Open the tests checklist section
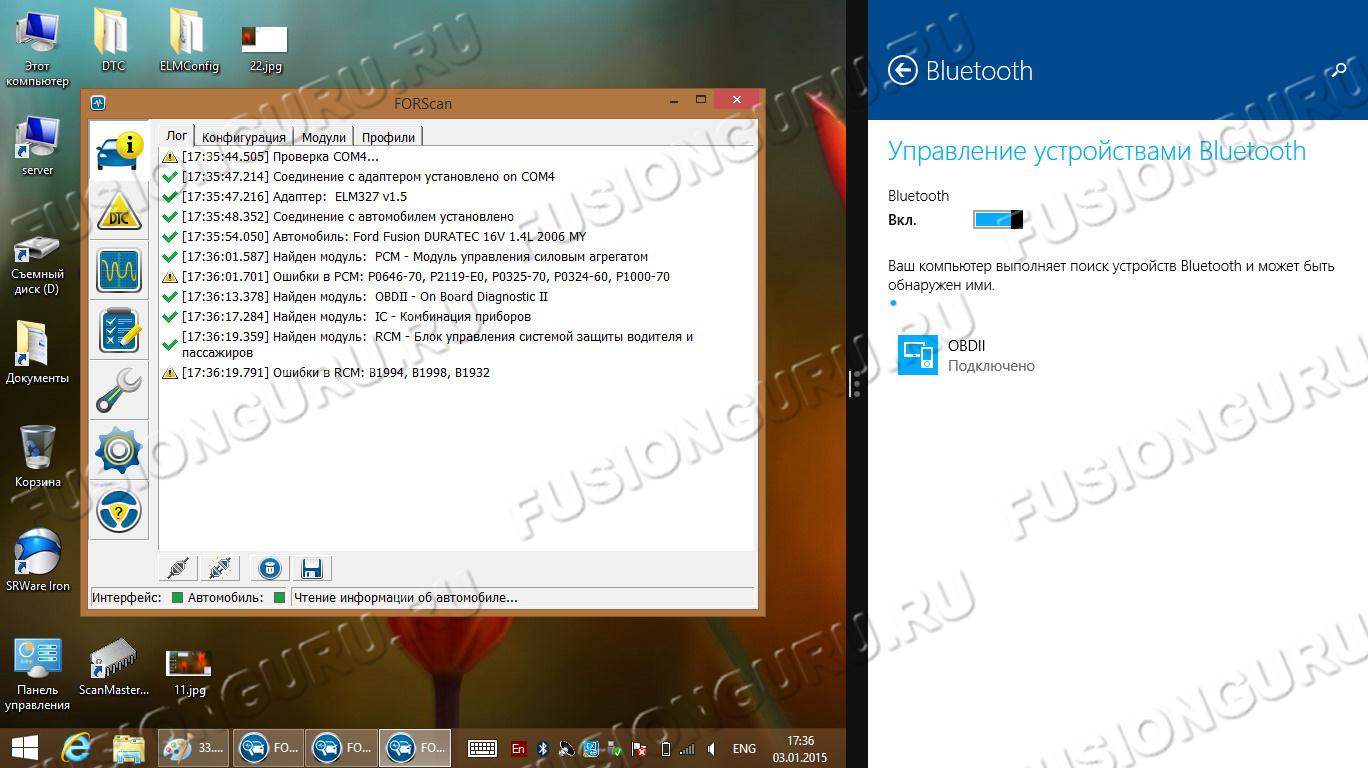The height and width of the screenshot is (768, 1368). (118, 331)
